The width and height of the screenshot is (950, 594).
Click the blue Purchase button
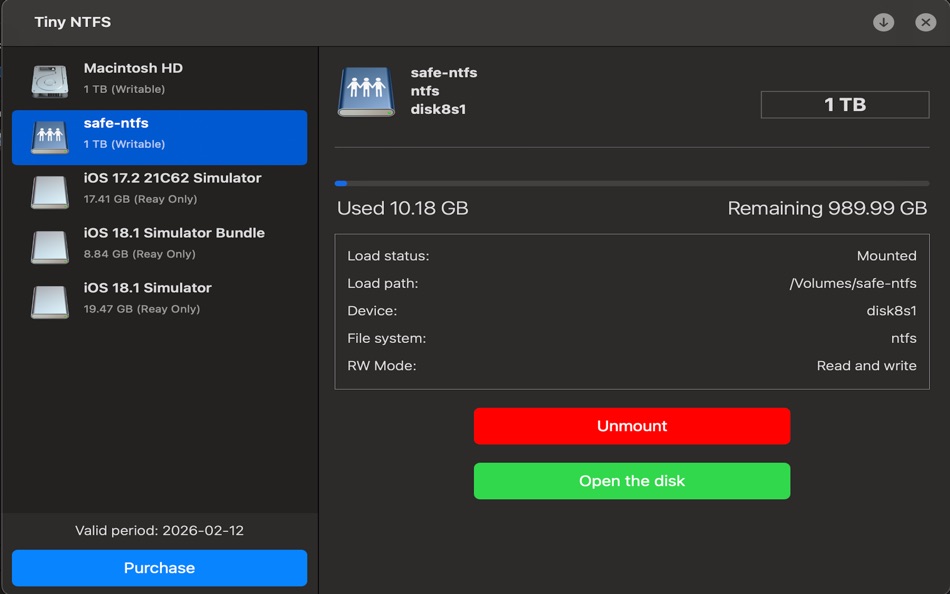[x=159, y=568]
